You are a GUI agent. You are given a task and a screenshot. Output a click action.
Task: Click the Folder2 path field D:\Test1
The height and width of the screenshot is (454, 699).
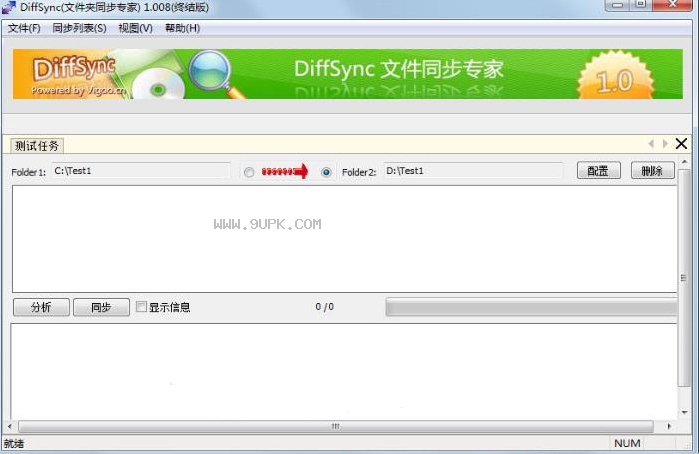coord(473,171)
